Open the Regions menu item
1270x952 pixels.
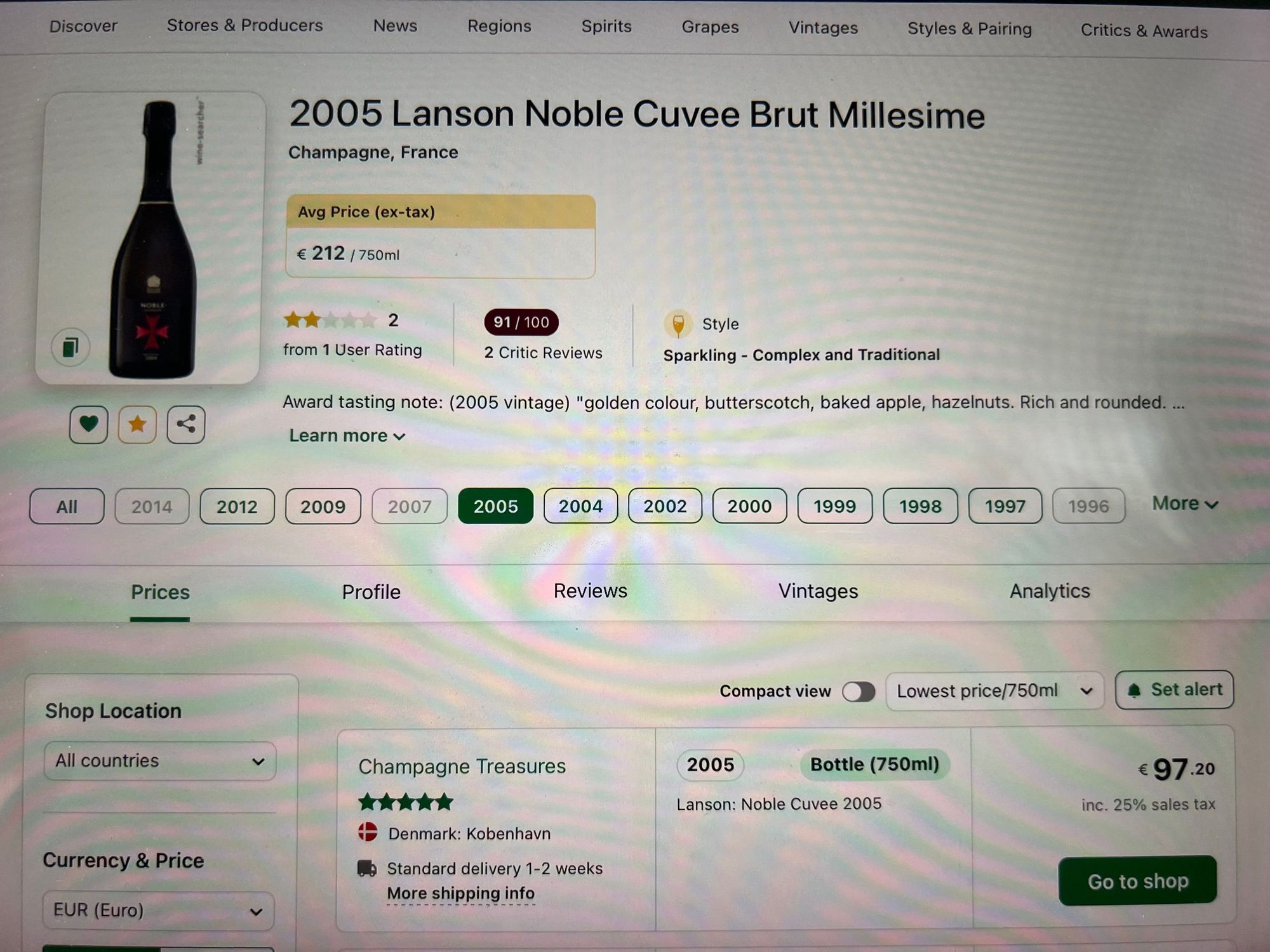pyautogui.click(x=499, y=26)
